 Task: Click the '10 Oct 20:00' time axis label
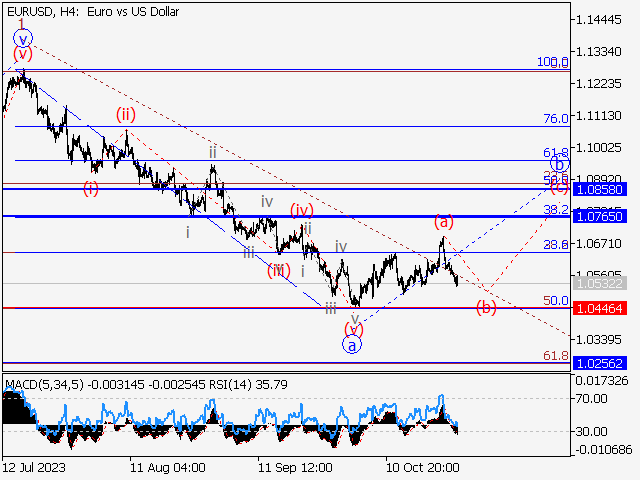point(423,467)
